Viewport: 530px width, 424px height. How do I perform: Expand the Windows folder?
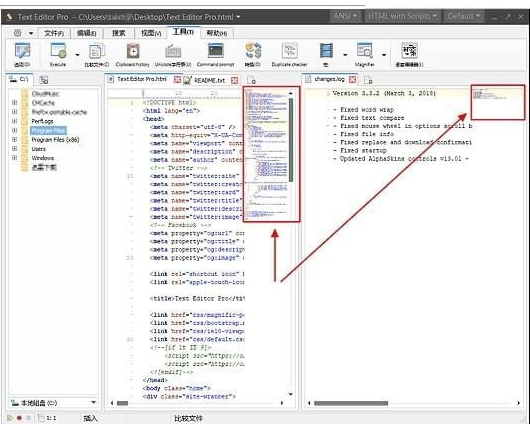click(x=15, y=158)
